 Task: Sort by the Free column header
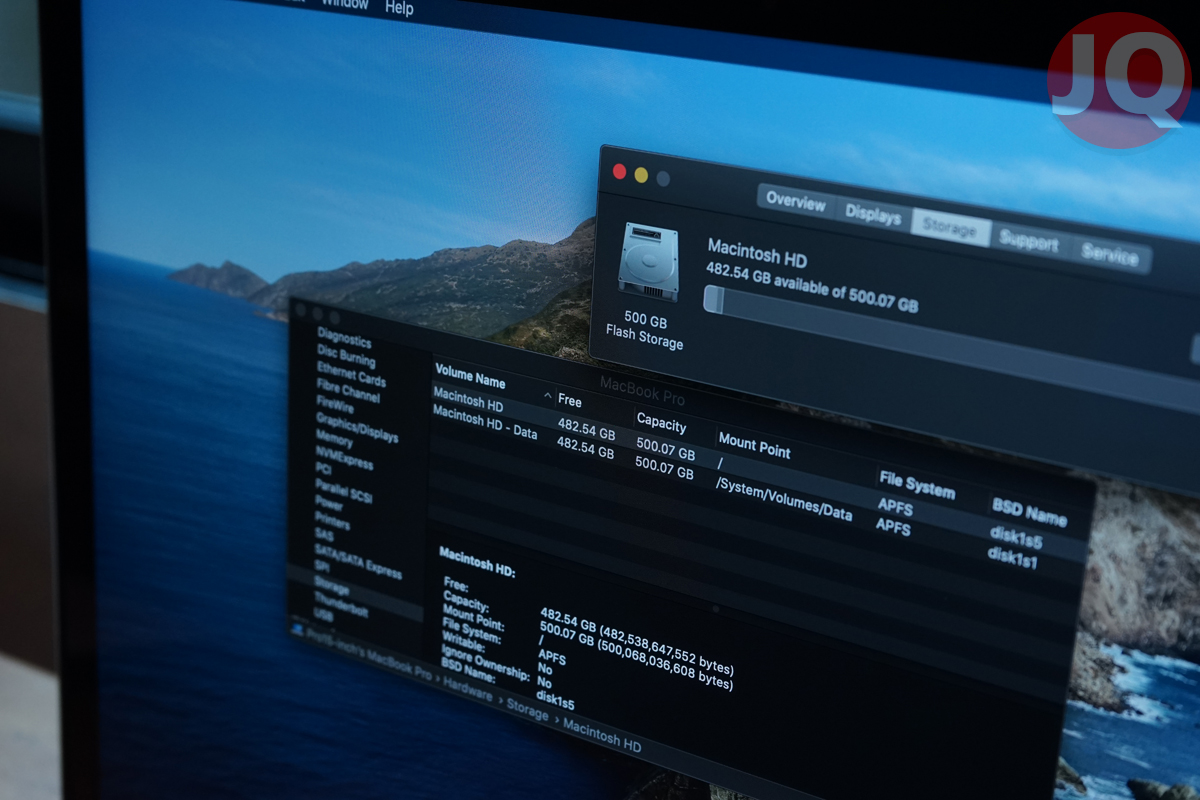point(570,401)
